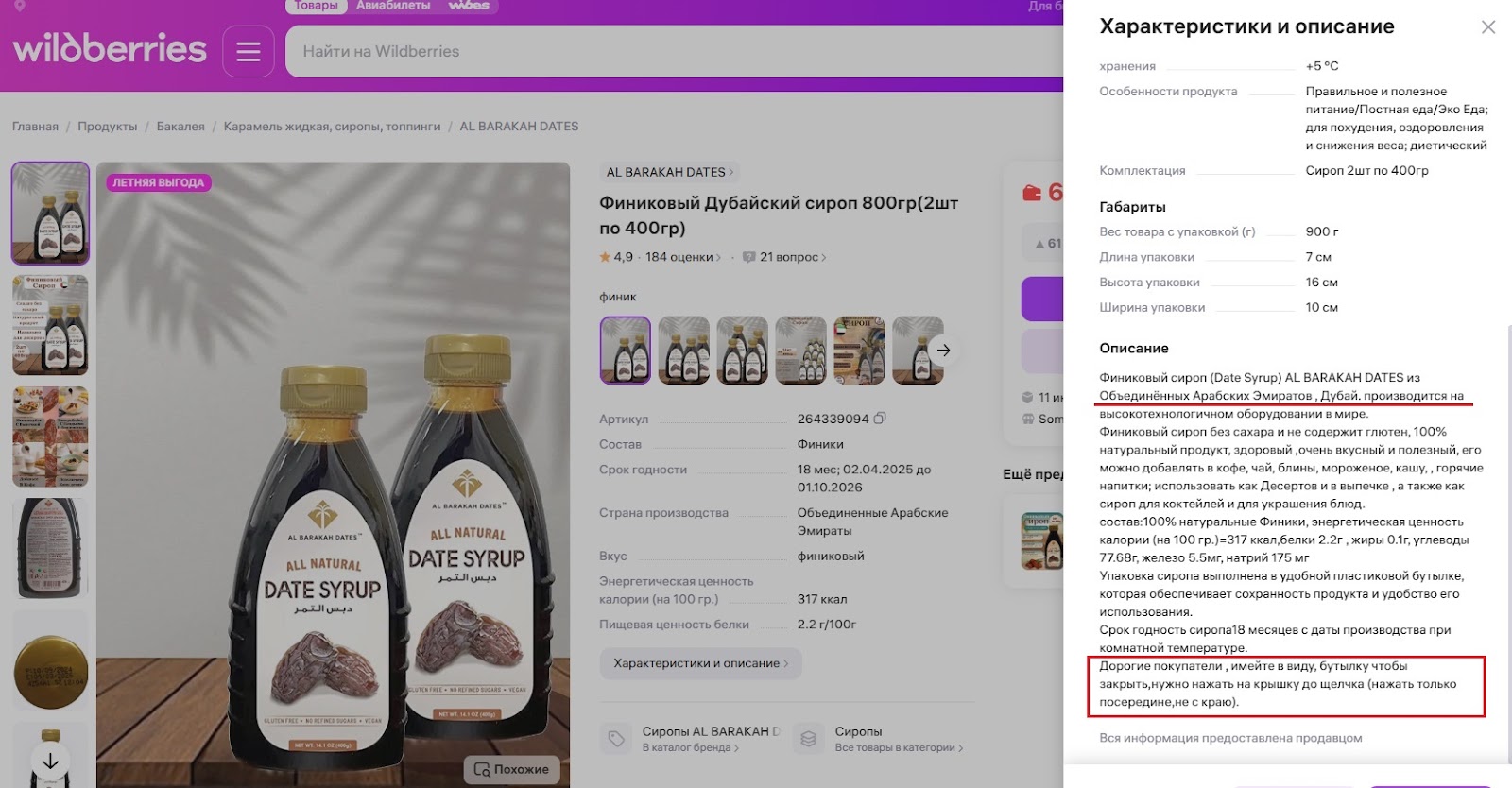Image resolution: width=1512 pixels, height=788 pixels.
Task: Open the 184 оценки reviews link
Action: click(682, 257)
